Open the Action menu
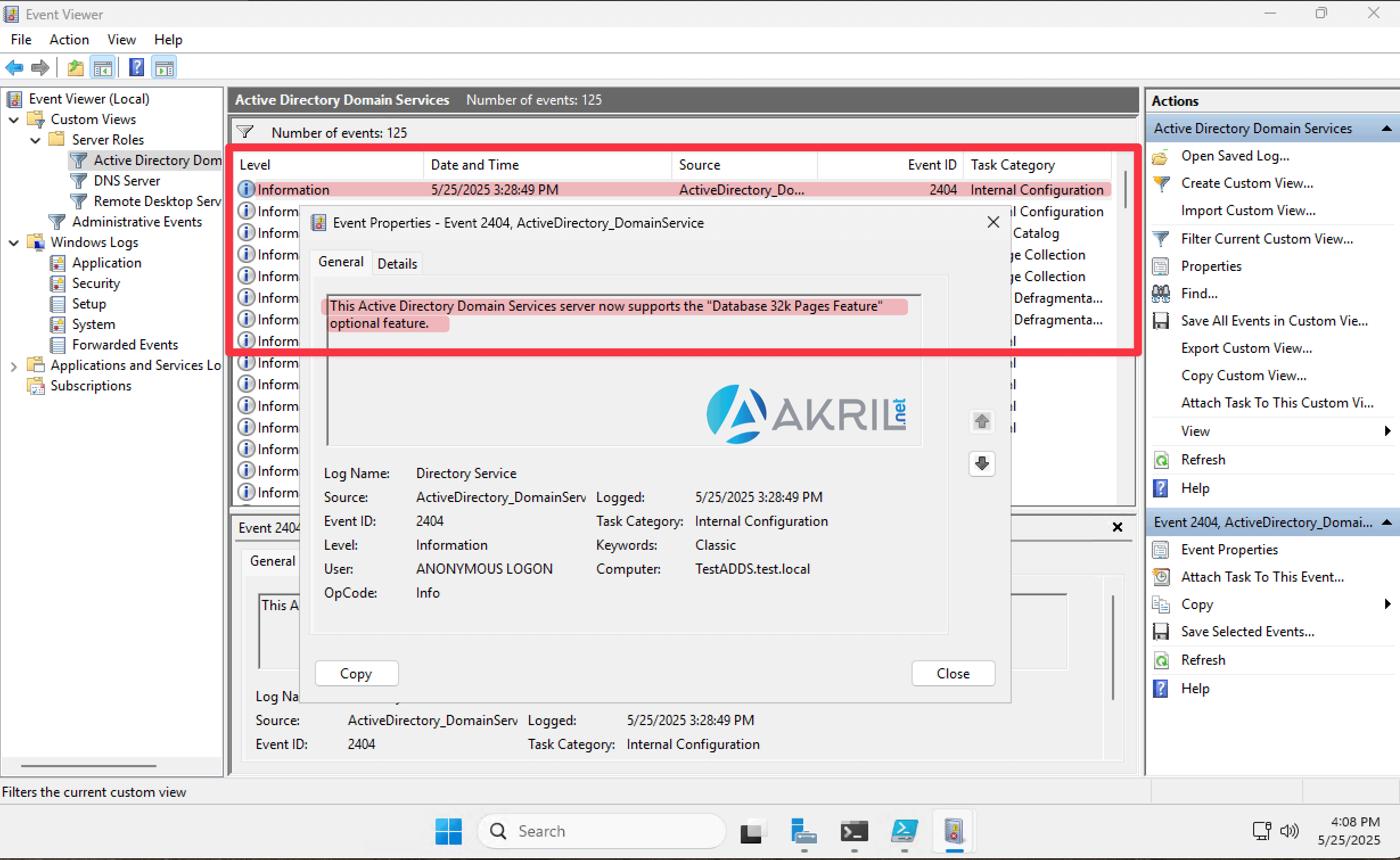 (x=69, y=40)
